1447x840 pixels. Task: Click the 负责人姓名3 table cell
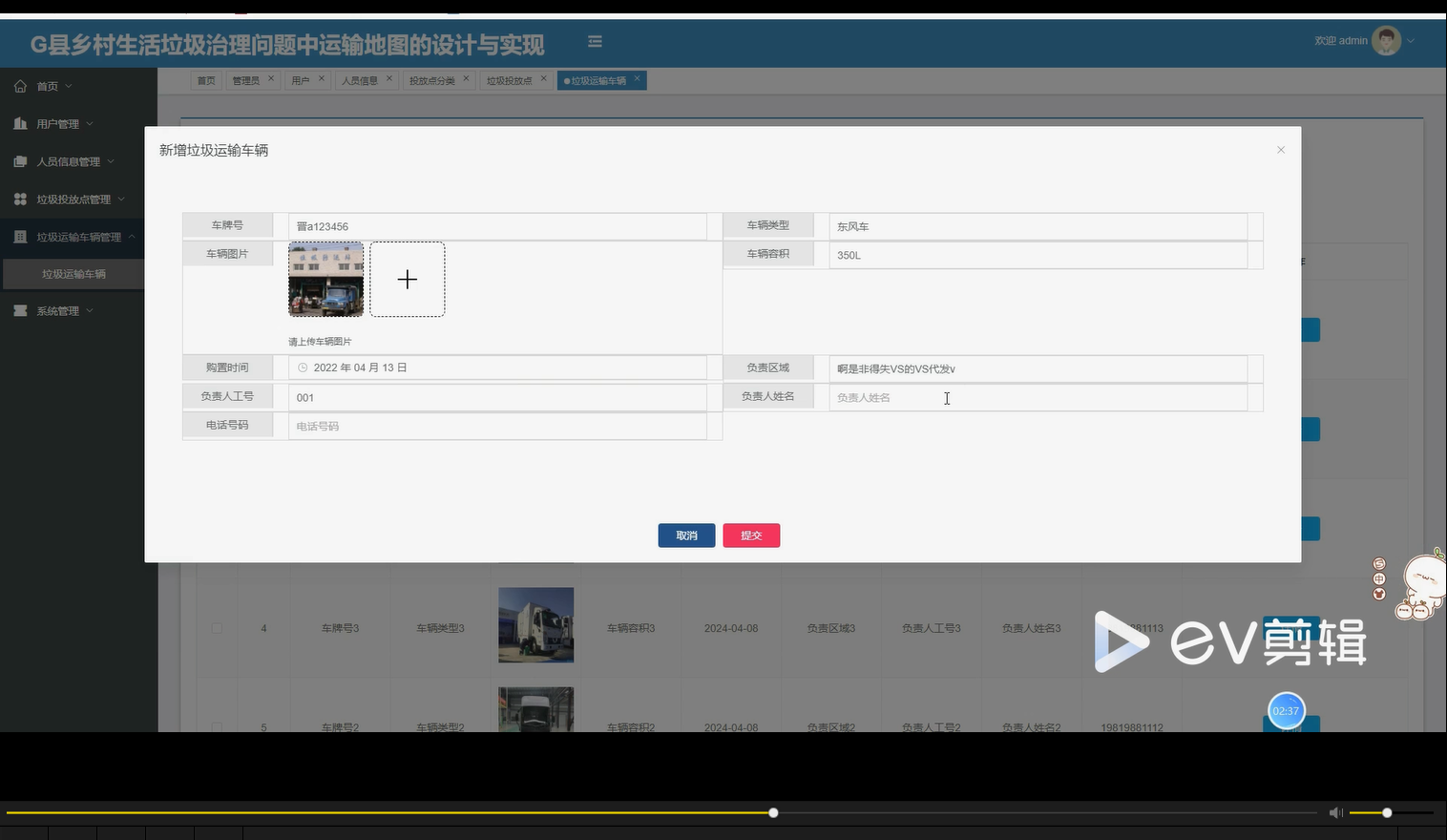click(x=1032, y=628)
